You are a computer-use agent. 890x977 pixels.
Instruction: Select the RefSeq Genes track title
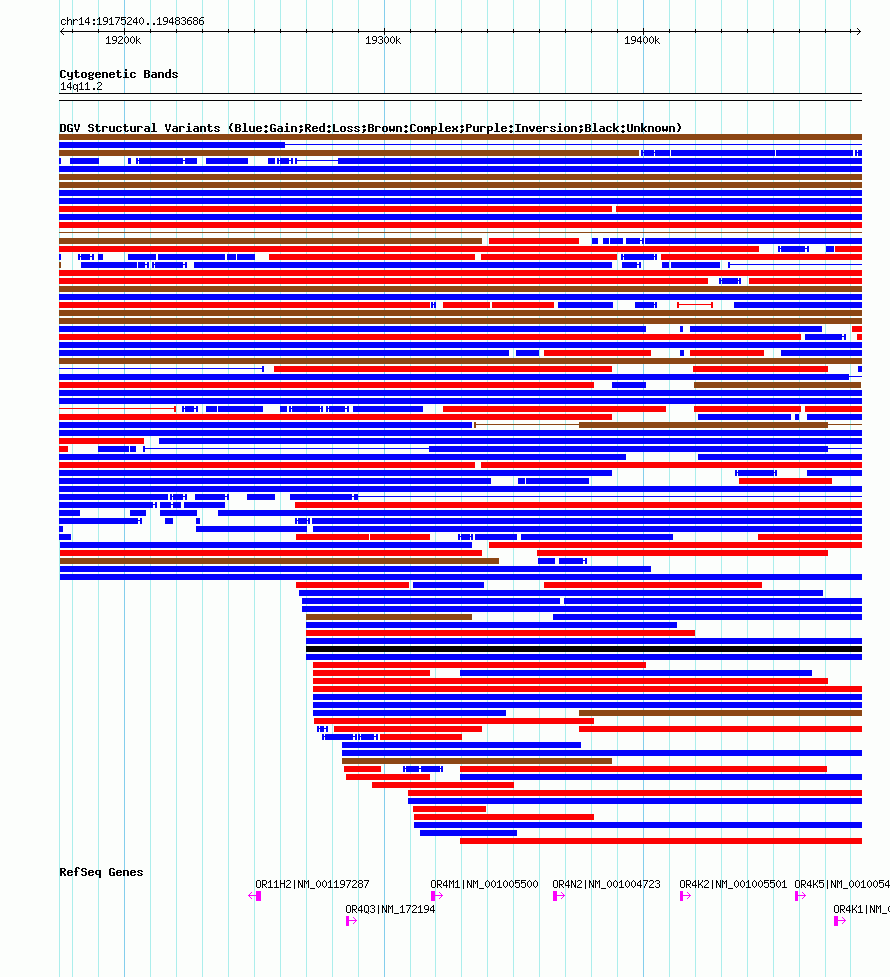(x=101, y=872)
